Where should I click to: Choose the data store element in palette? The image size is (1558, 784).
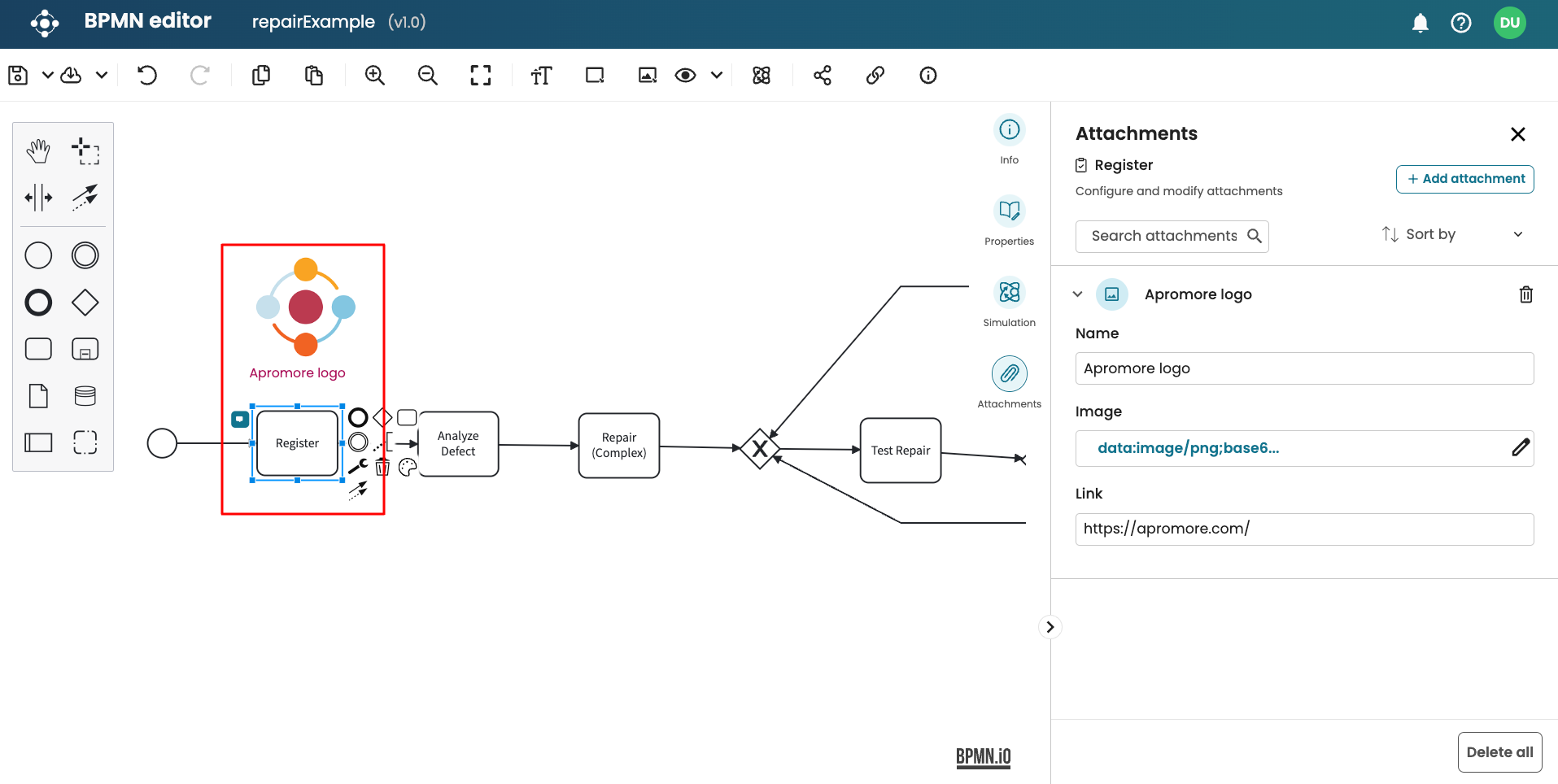[85, 396]
